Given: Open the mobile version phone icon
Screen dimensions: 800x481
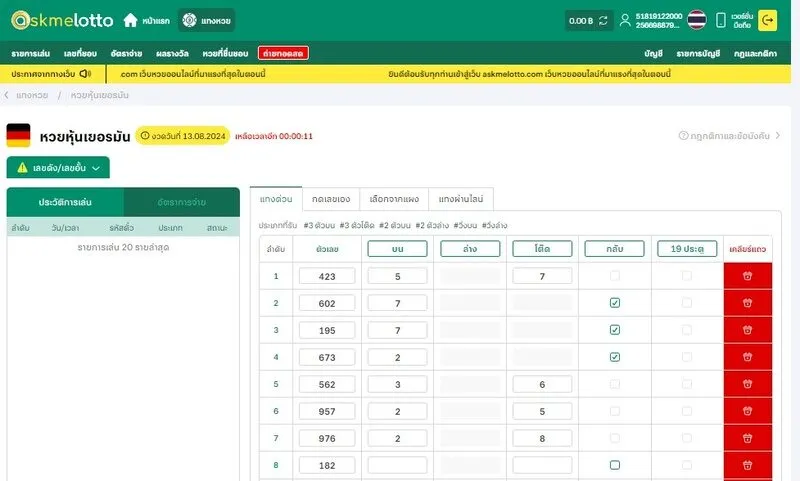Looking at the screenshot, I should tap(720, 20).
